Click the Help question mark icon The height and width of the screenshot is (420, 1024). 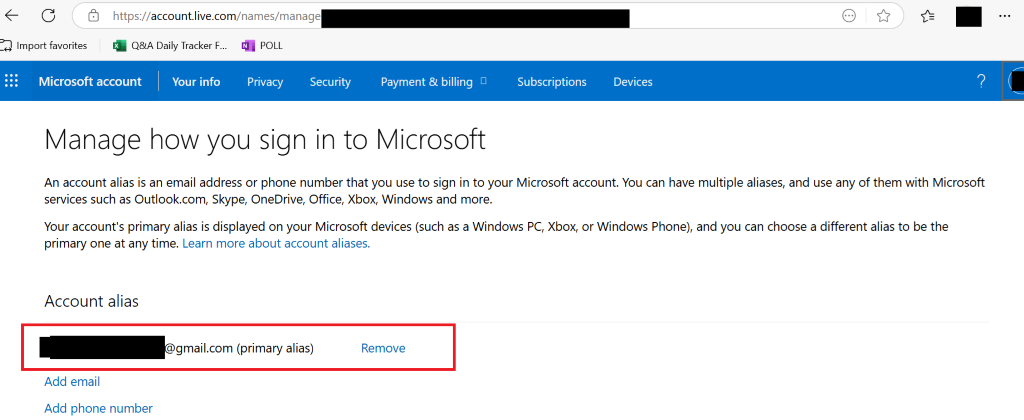[x=981, y=82]
